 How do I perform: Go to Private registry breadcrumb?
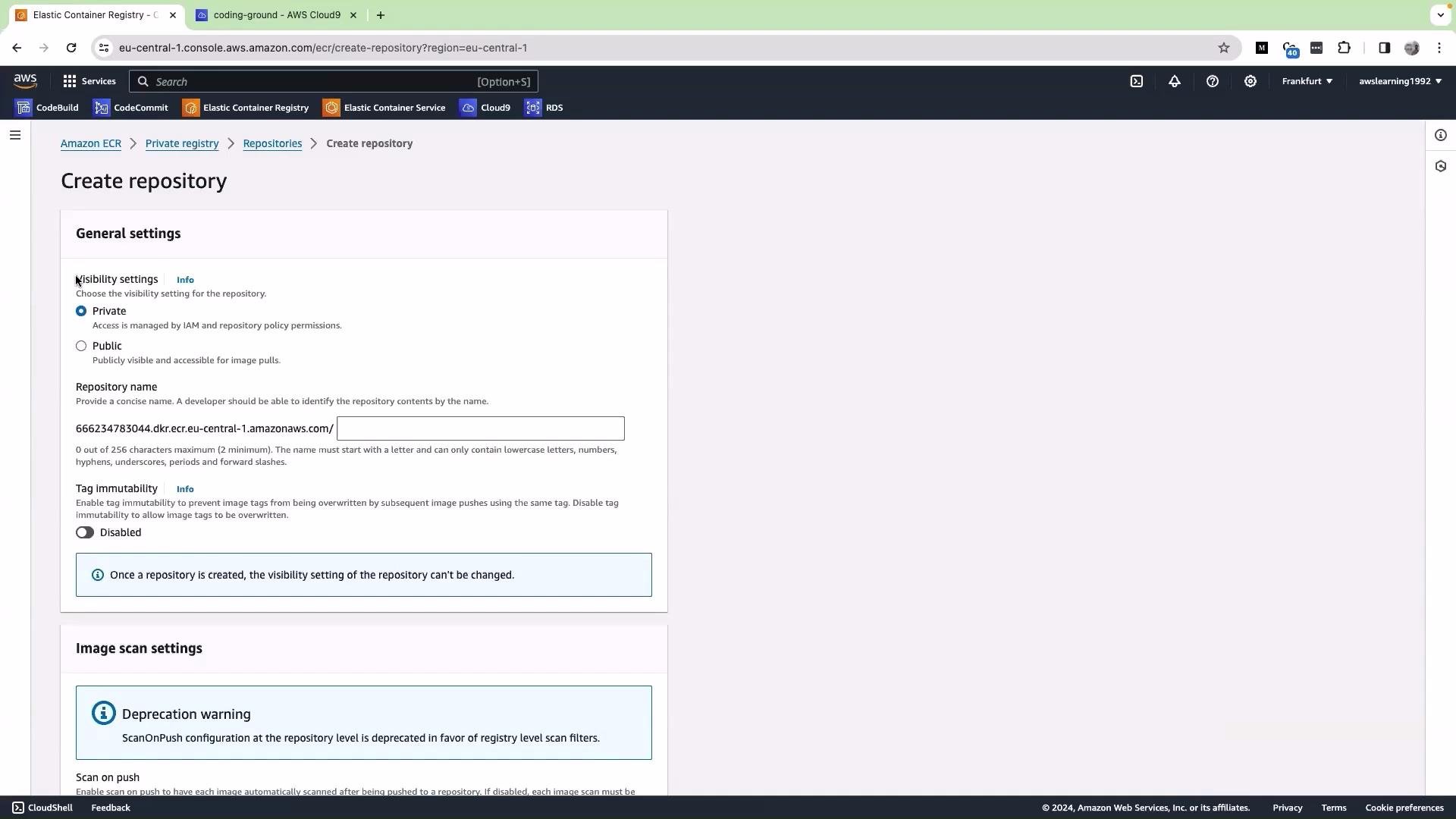(182, 143)
